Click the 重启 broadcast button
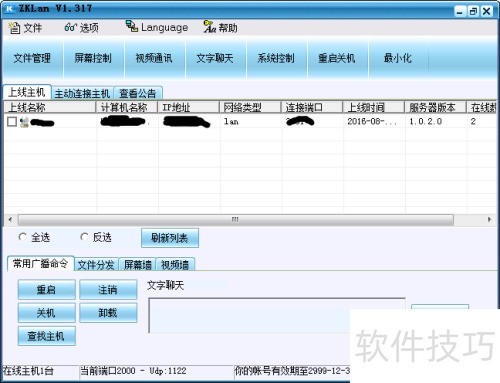 pyautogui.click(x=47, y=289)
